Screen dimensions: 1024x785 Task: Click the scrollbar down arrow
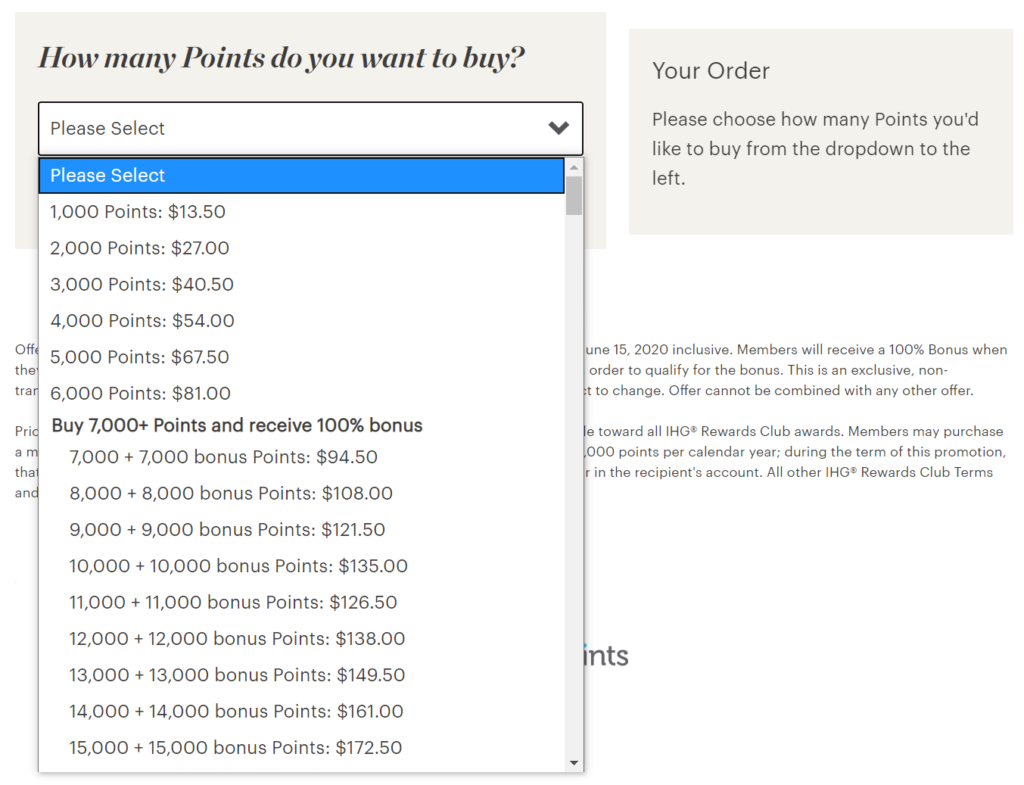574,763
